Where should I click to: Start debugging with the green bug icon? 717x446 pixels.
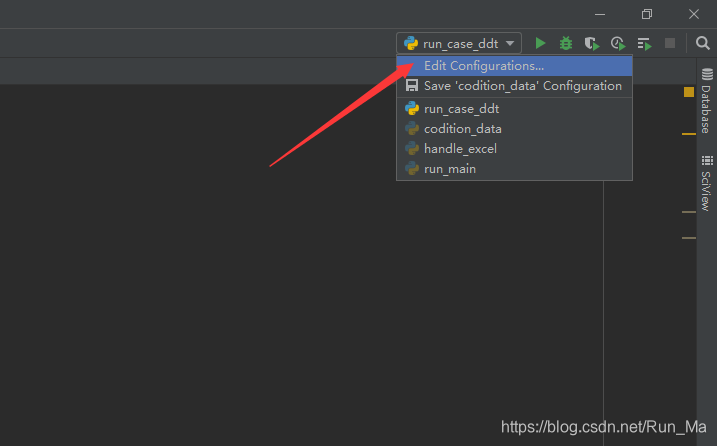click(566, 43)
